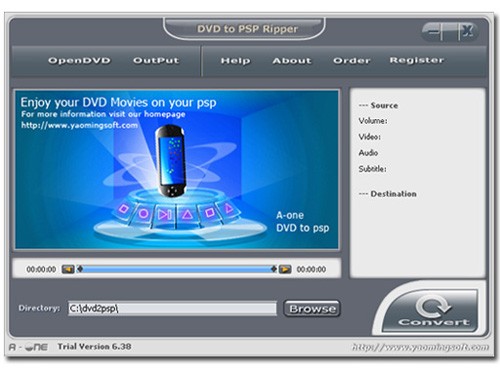
Task: Click the set end point arrow icon
Action: [285, 269]
